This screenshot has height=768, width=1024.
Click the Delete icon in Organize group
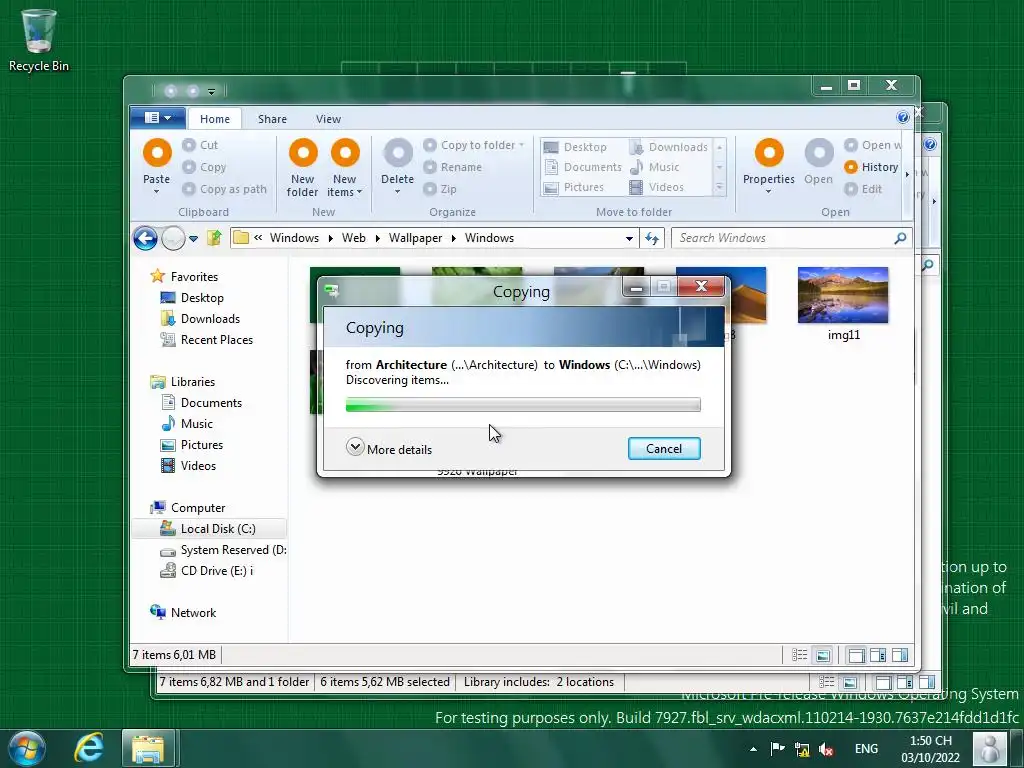(398, 153)
